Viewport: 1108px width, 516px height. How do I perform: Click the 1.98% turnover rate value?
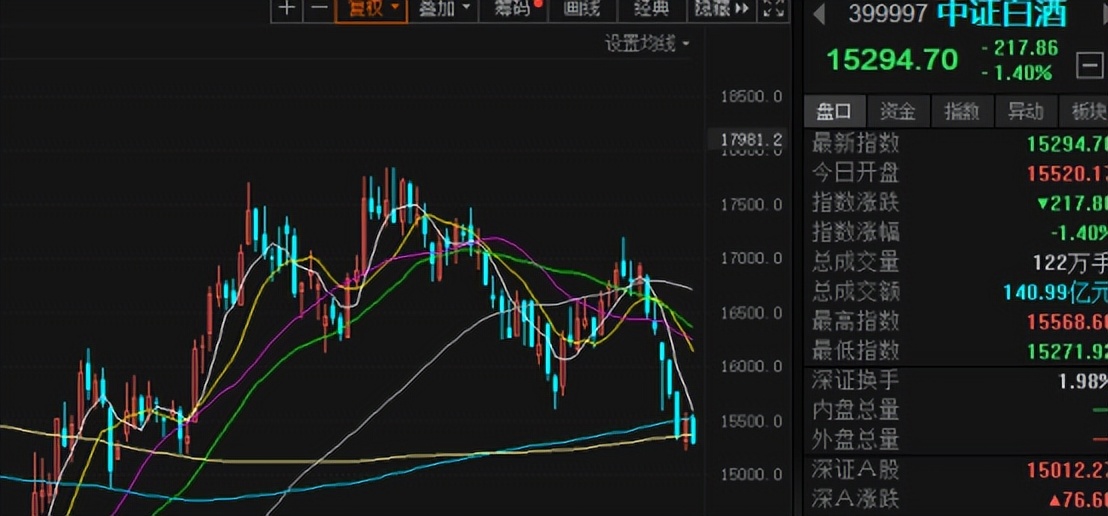click(1083, 381)
